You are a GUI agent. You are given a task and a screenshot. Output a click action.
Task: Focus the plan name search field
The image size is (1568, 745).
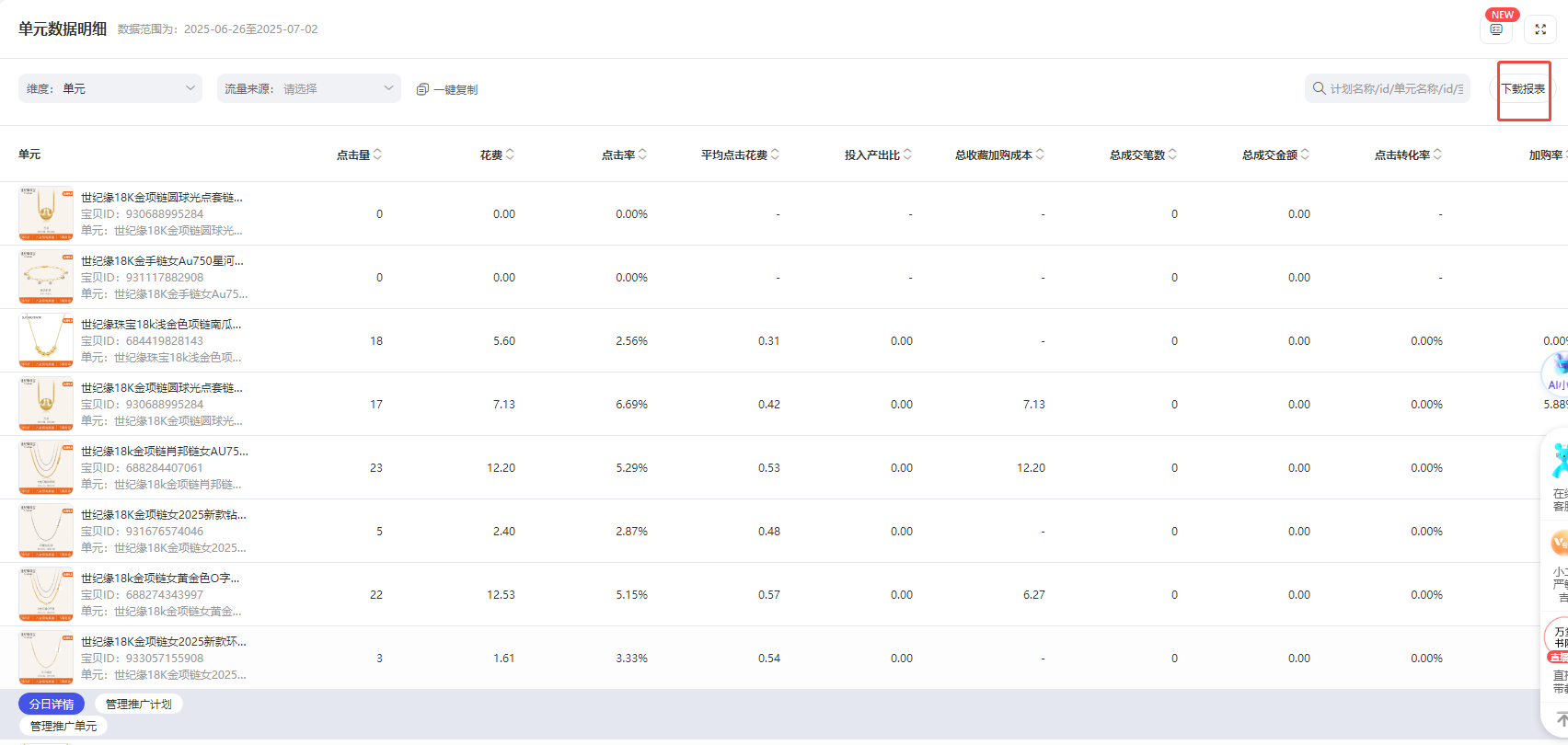1395,88
